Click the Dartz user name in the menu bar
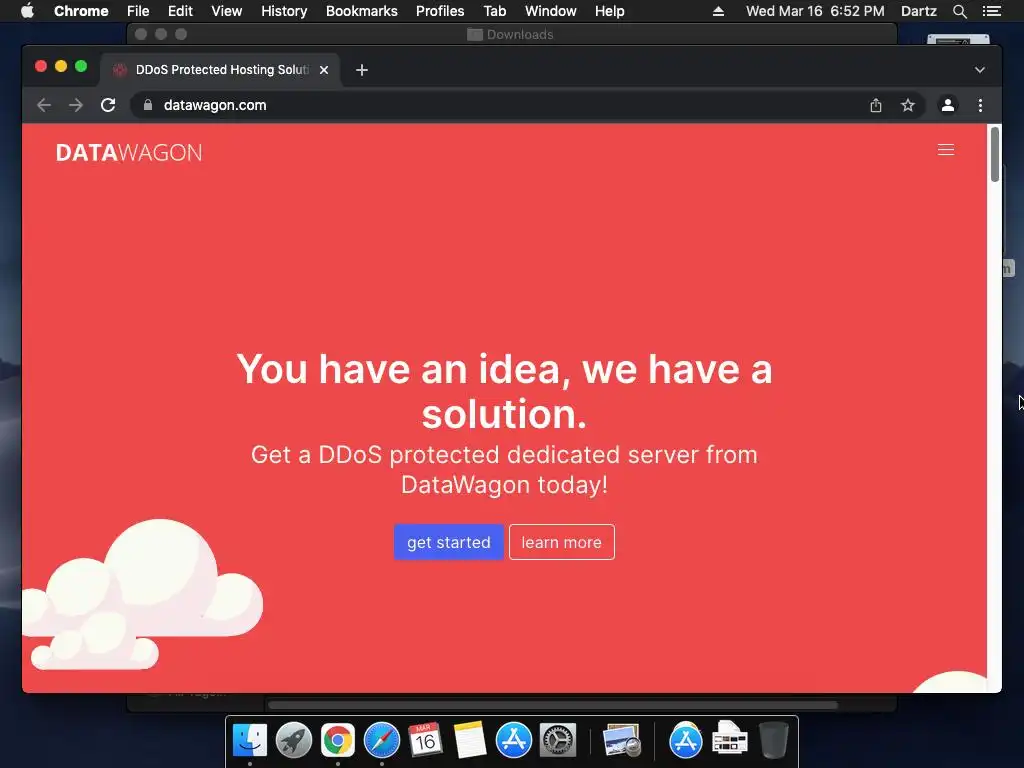This screenshot has width=1024, height=768. tap(919, 11)
